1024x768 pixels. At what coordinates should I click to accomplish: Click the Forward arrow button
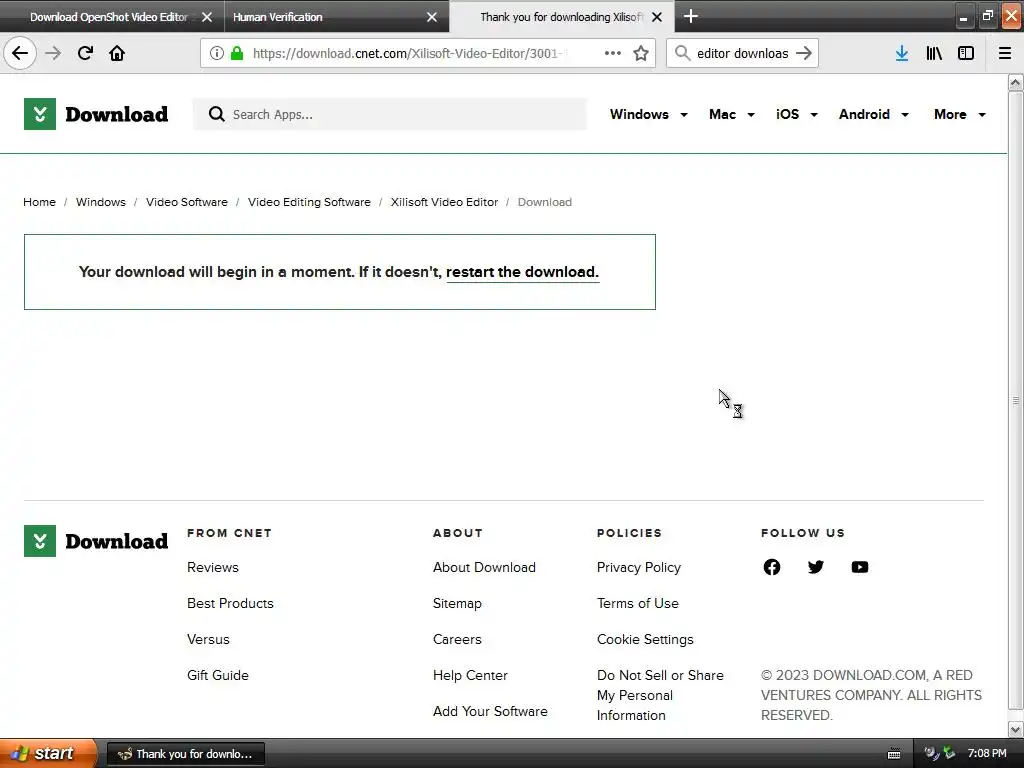54,53
